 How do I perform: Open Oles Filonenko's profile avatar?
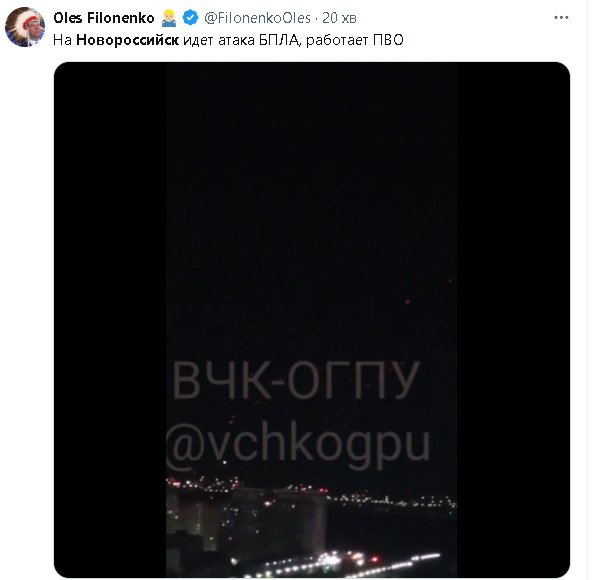[25, 27]
